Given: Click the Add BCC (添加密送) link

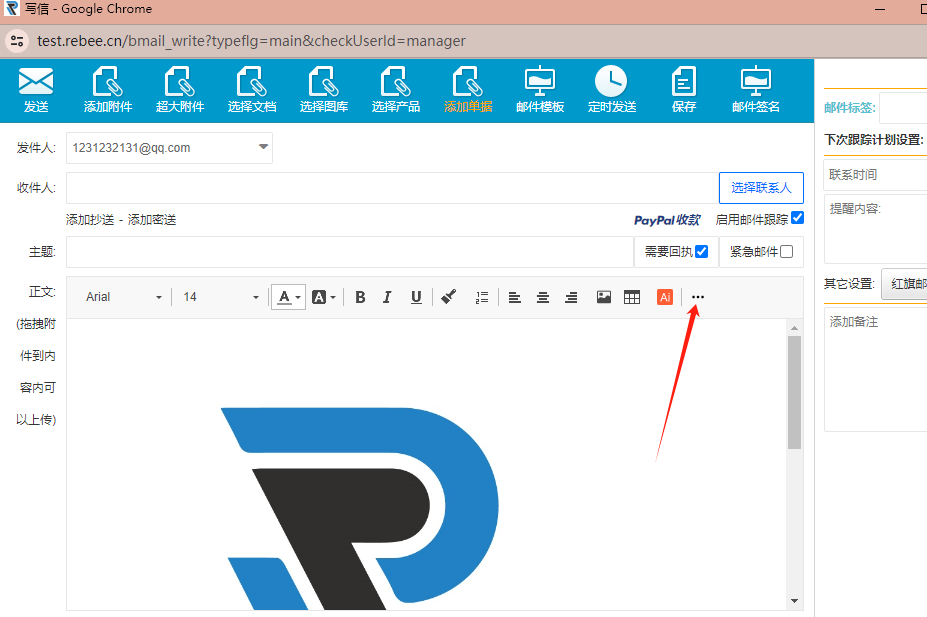Looking at the screenshot, I should pos(152,220).
